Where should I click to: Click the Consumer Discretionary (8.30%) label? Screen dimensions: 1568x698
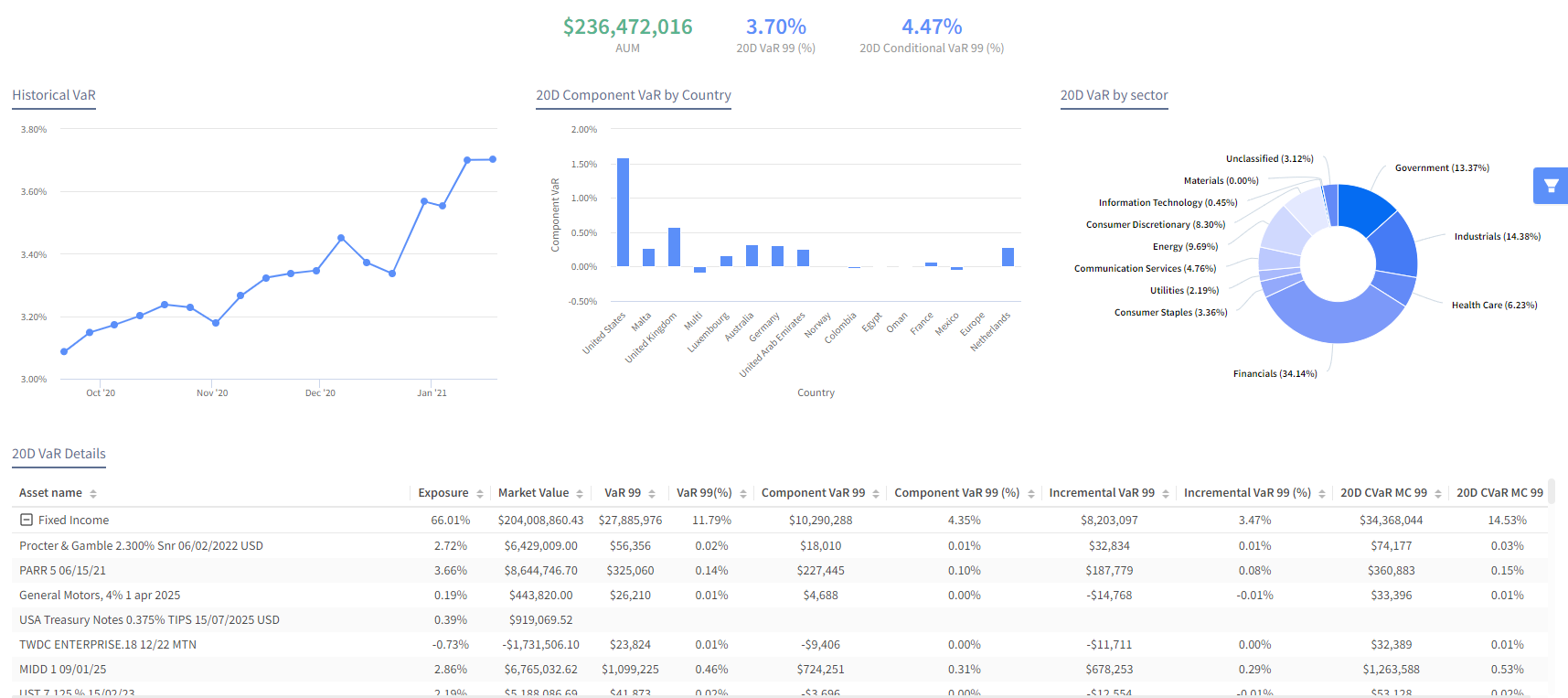(x=1156, y=224)
